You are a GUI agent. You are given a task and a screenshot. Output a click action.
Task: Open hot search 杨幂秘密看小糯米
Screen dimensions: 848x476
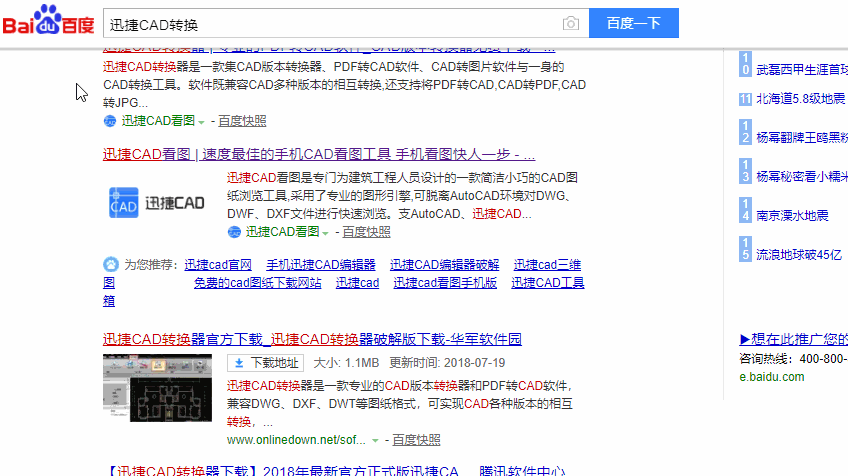802,177
